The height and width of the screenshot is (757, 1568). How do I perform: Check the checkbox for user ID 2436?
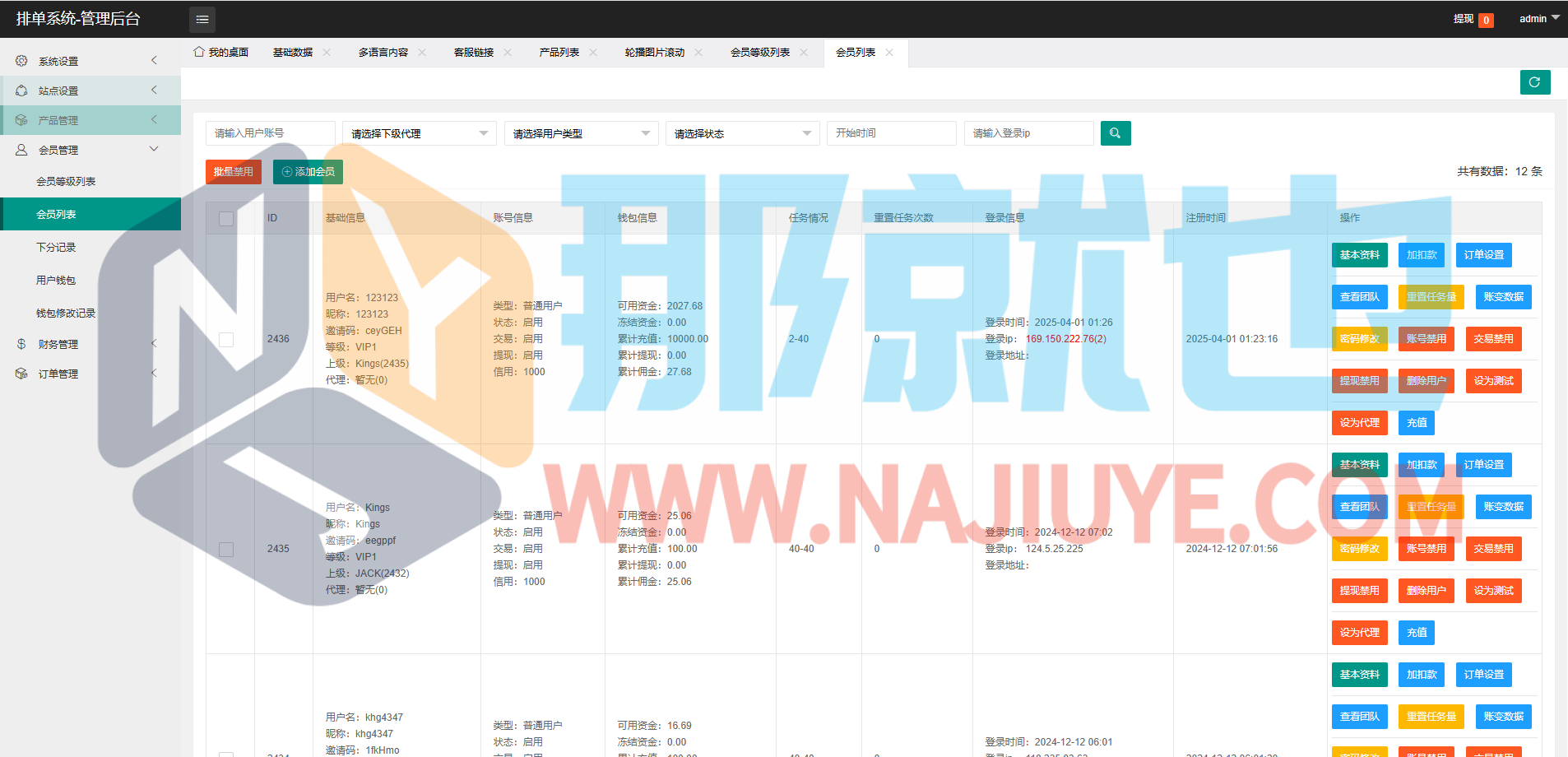(x=226, y=340)
